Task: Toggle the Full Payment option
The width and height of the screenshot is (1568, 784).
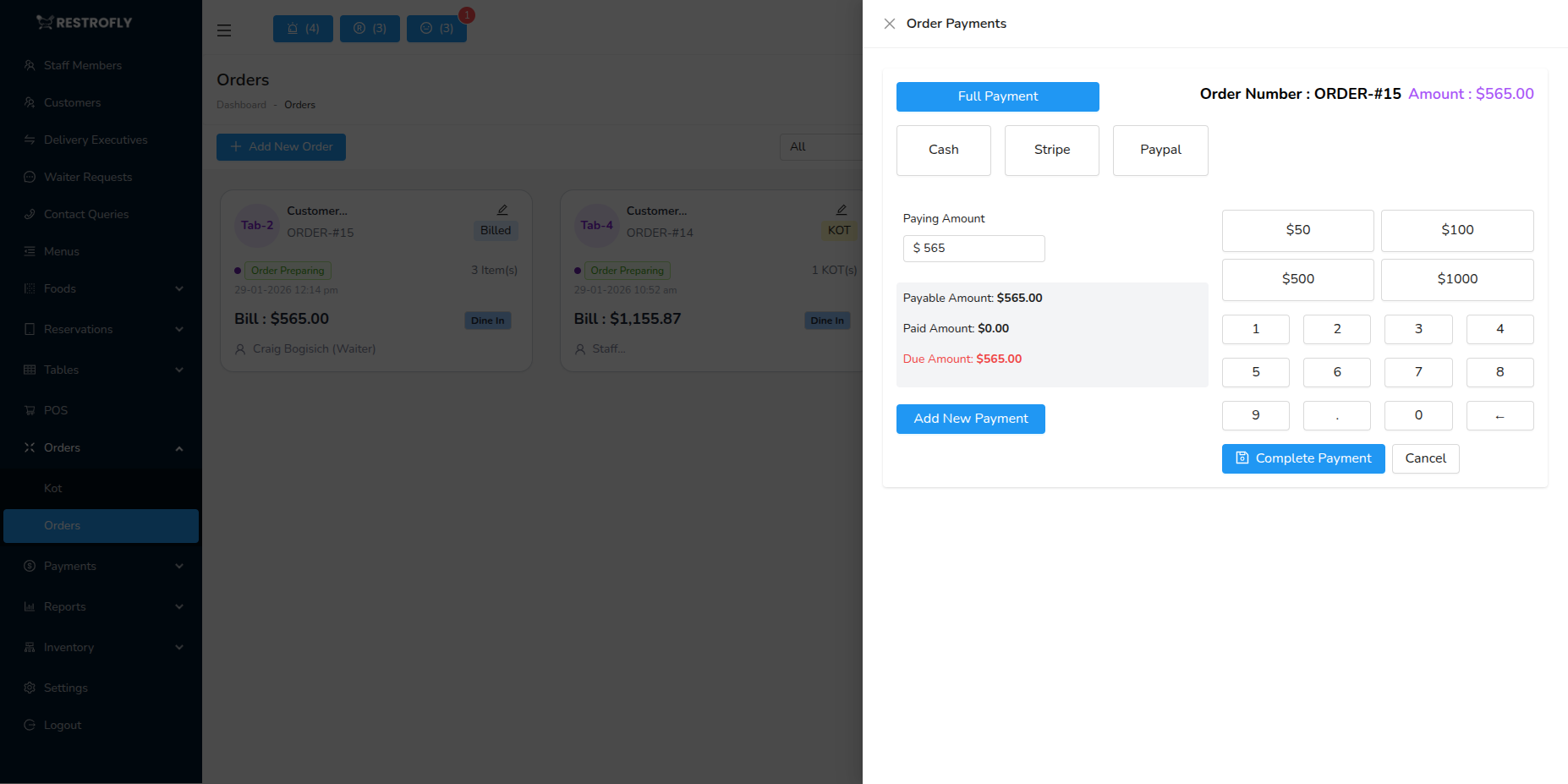Action: point(997,96)
